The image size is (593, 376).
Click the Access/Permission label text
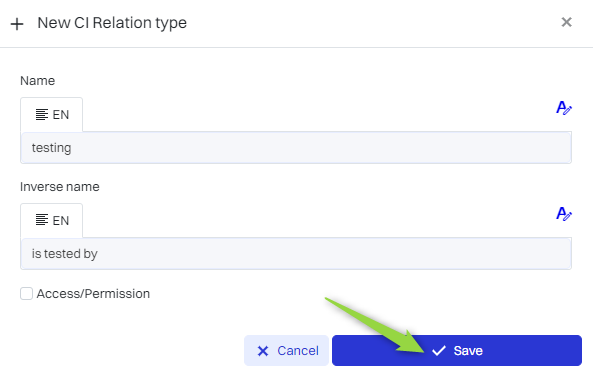(93, 294)
